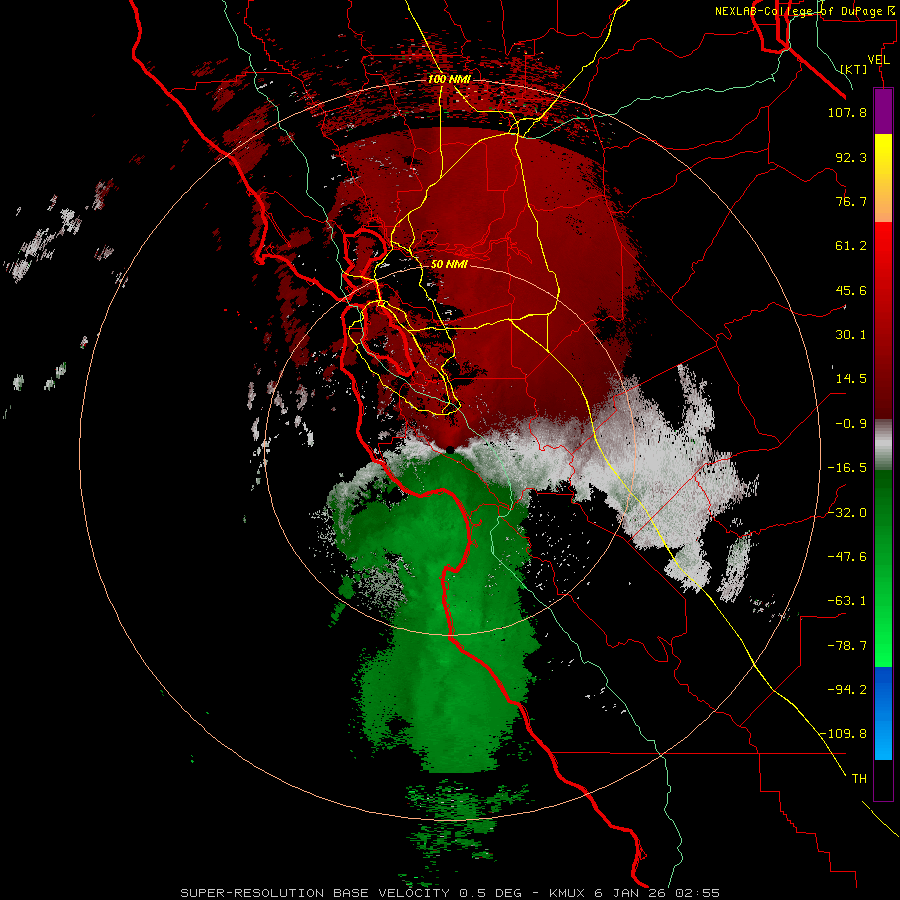This screenshot has width=900, height=900.
Task: Click the 92.3 value on the velocity scale
Action: 851,157
